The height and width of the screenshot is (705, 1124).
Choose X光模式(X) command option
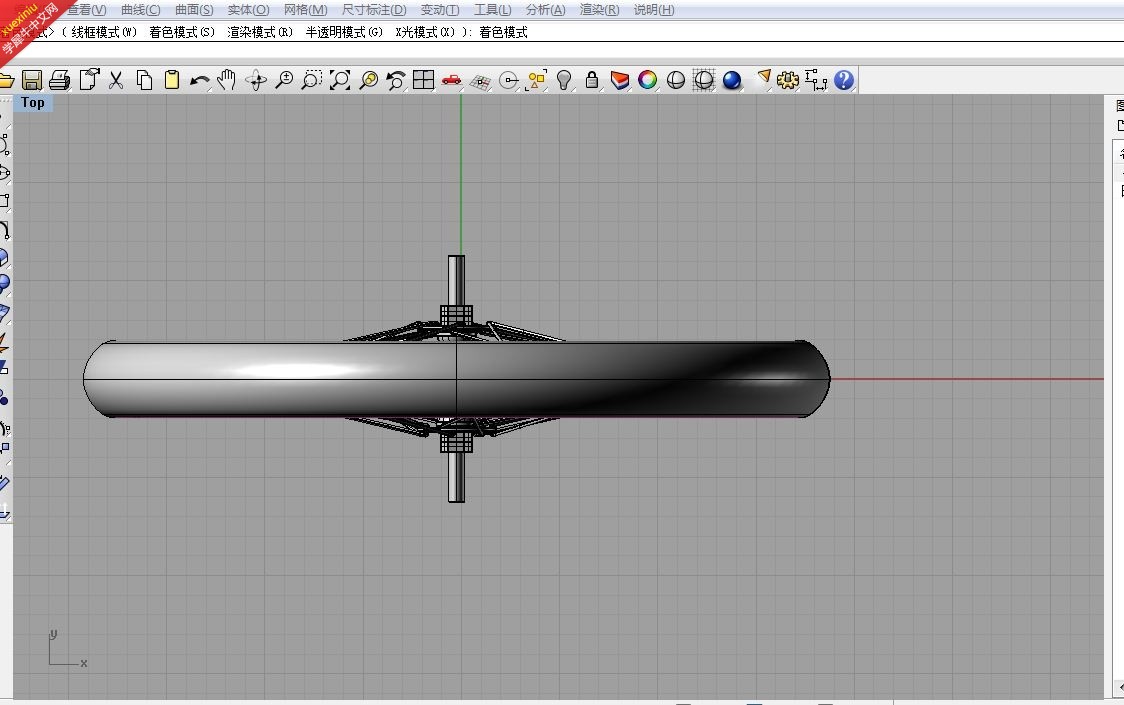(x=425, y=32)
